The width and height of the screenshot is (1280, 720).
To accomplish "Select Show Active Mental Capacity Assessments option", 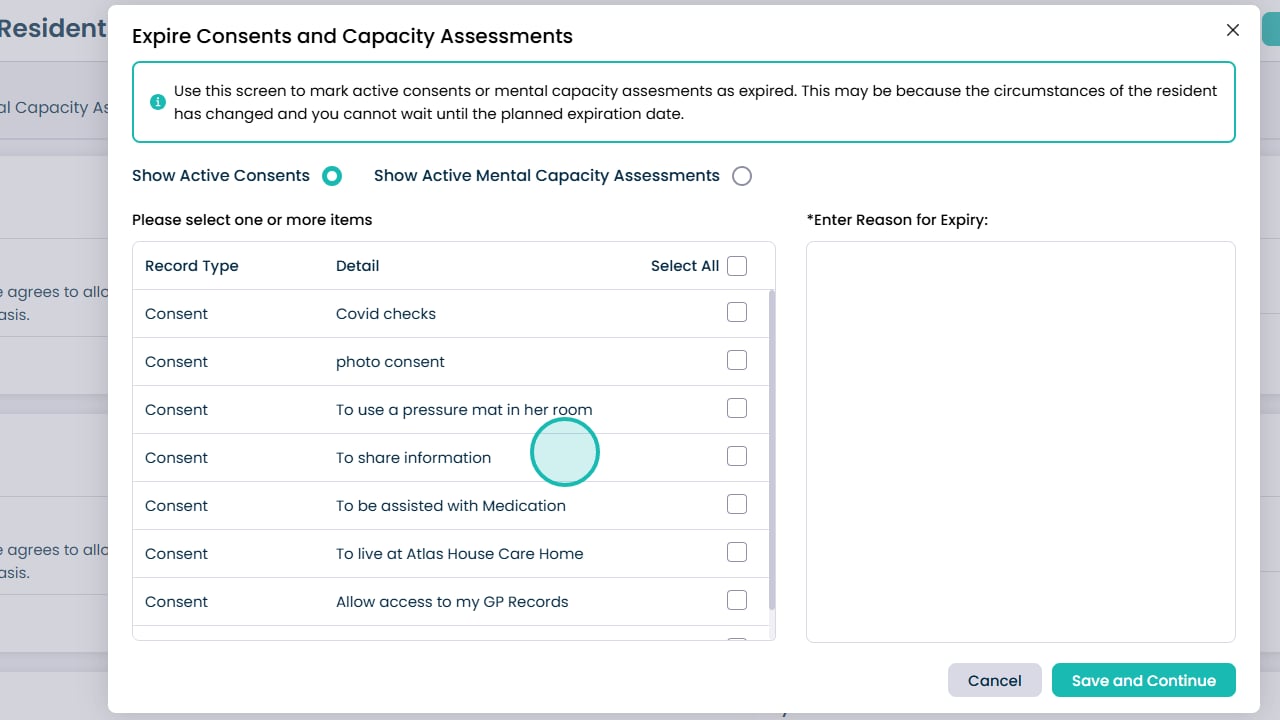I will click(742, 176).
